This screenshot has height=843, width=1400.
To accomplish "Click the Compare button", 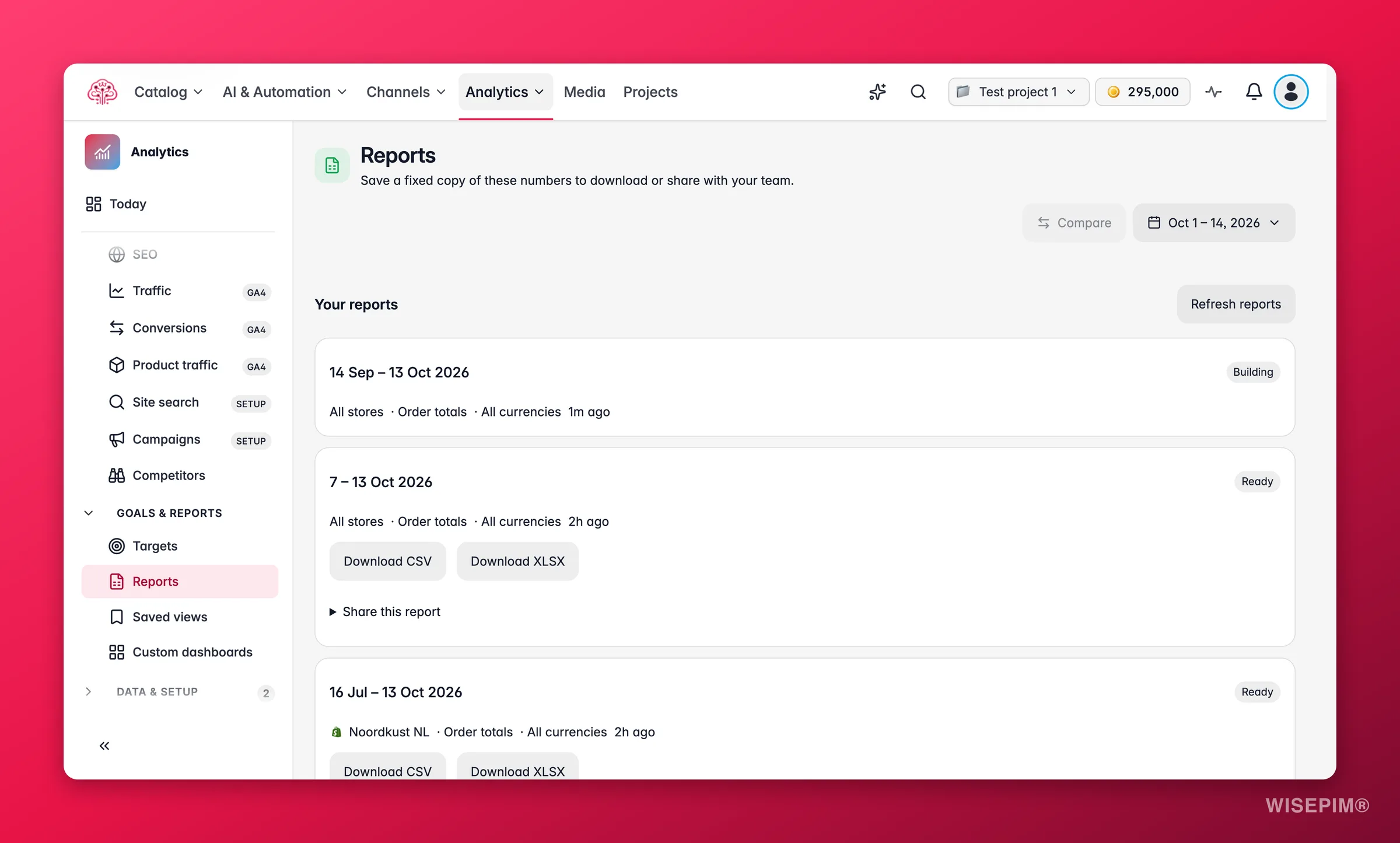I will [1074, 223].
